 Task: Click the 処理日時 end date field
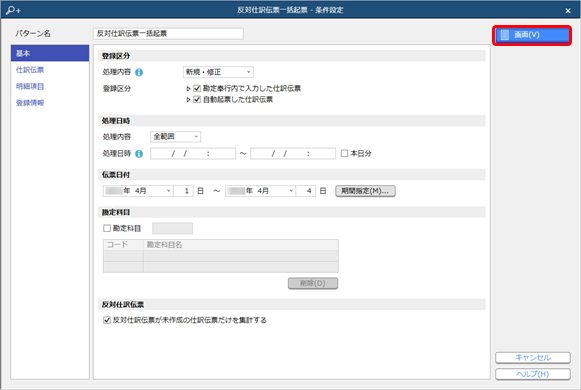click(293, 153)
